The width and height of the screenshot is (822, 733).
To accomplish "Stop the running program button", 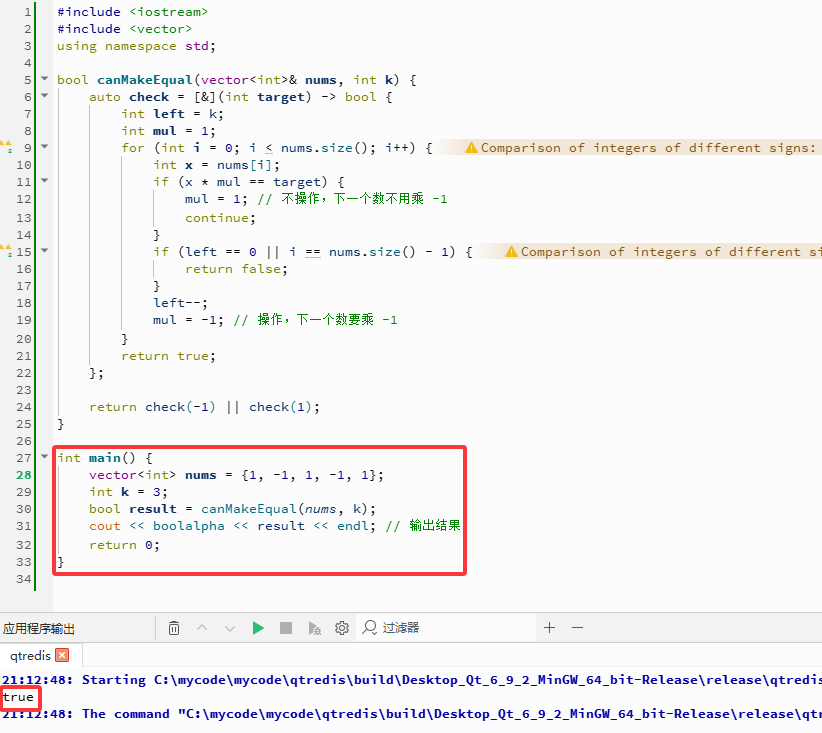I will click(x=286, y=628).
